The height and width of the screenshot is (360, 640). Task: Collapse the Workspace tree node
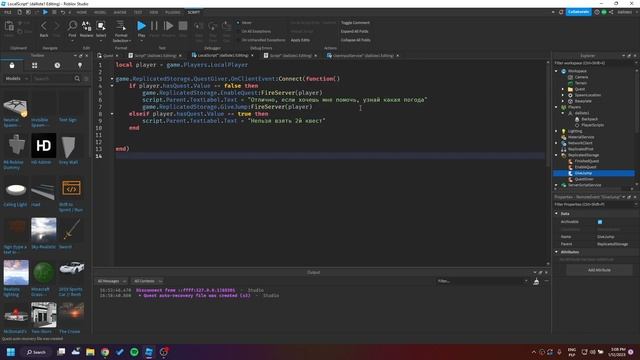coord(556,71)
